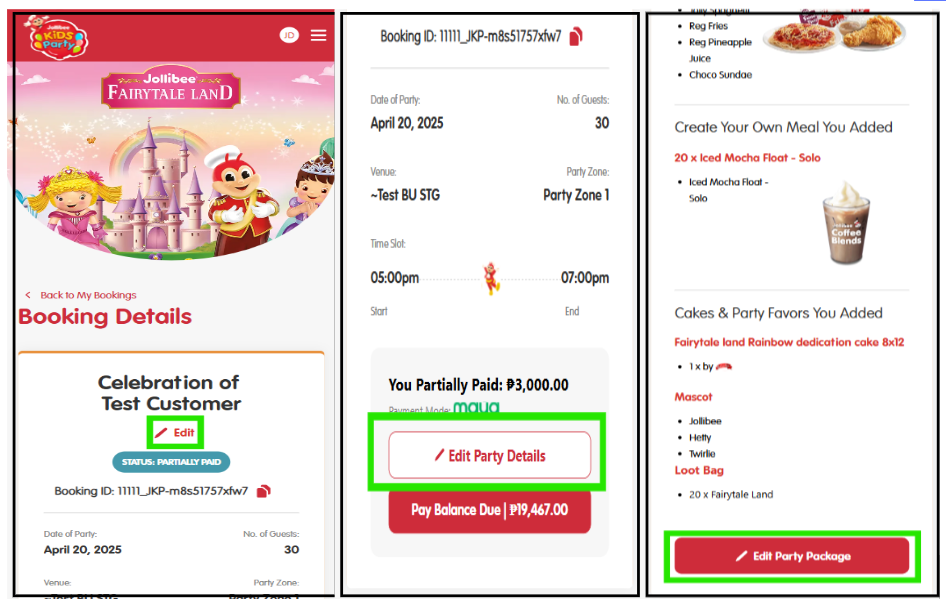Click the Jollibee Fairytale Land banner image
Screen dimensions: 946x599
(x=171, y=160)
